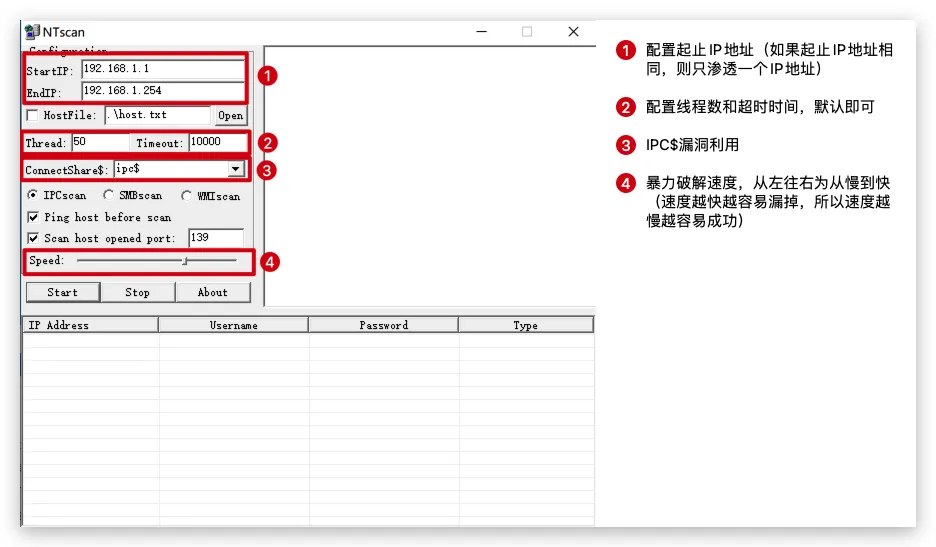Screen dimensions: 936x547
Task: Click the port number 139 field
Action: (216, 238)
